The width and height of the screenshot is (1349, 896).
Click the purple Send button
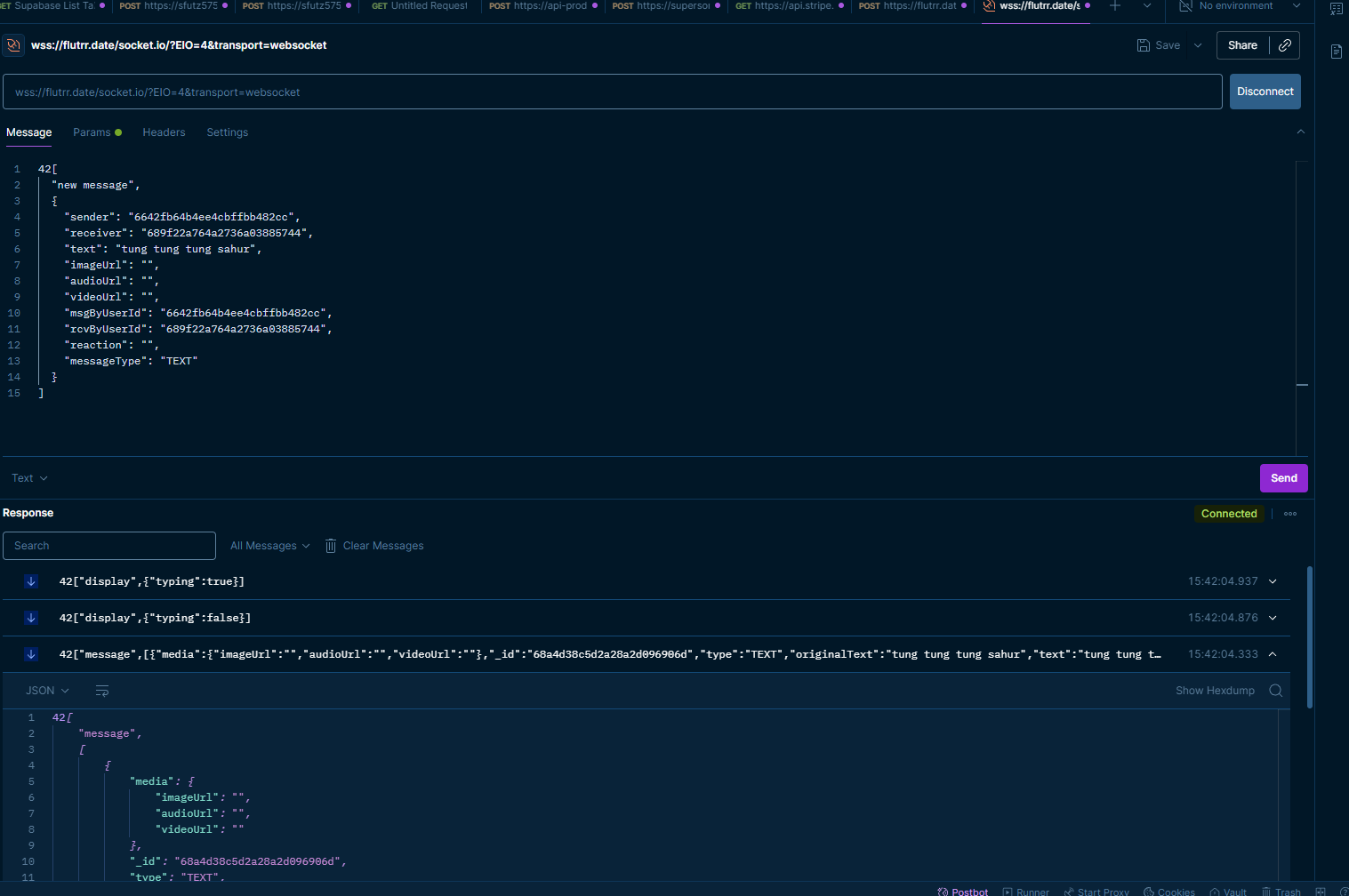coord(1284,478)
